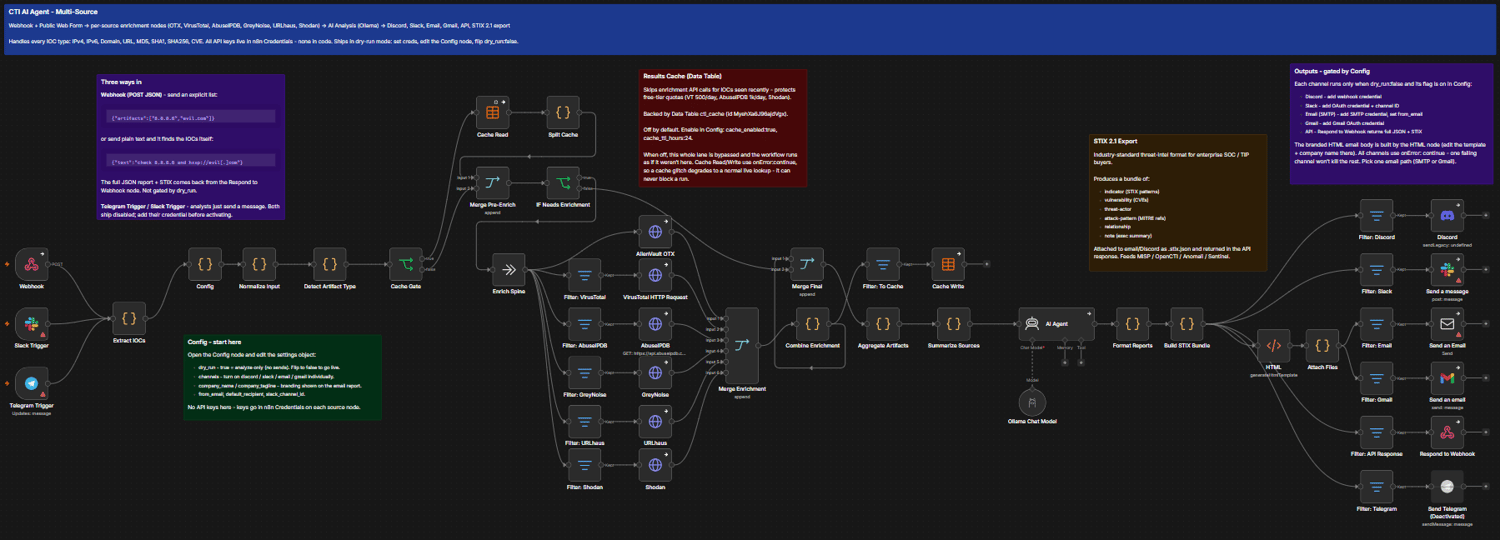Open the Extract IOCs code node
This screenshot has width=1500, height=540.
(x=129, y=319)
